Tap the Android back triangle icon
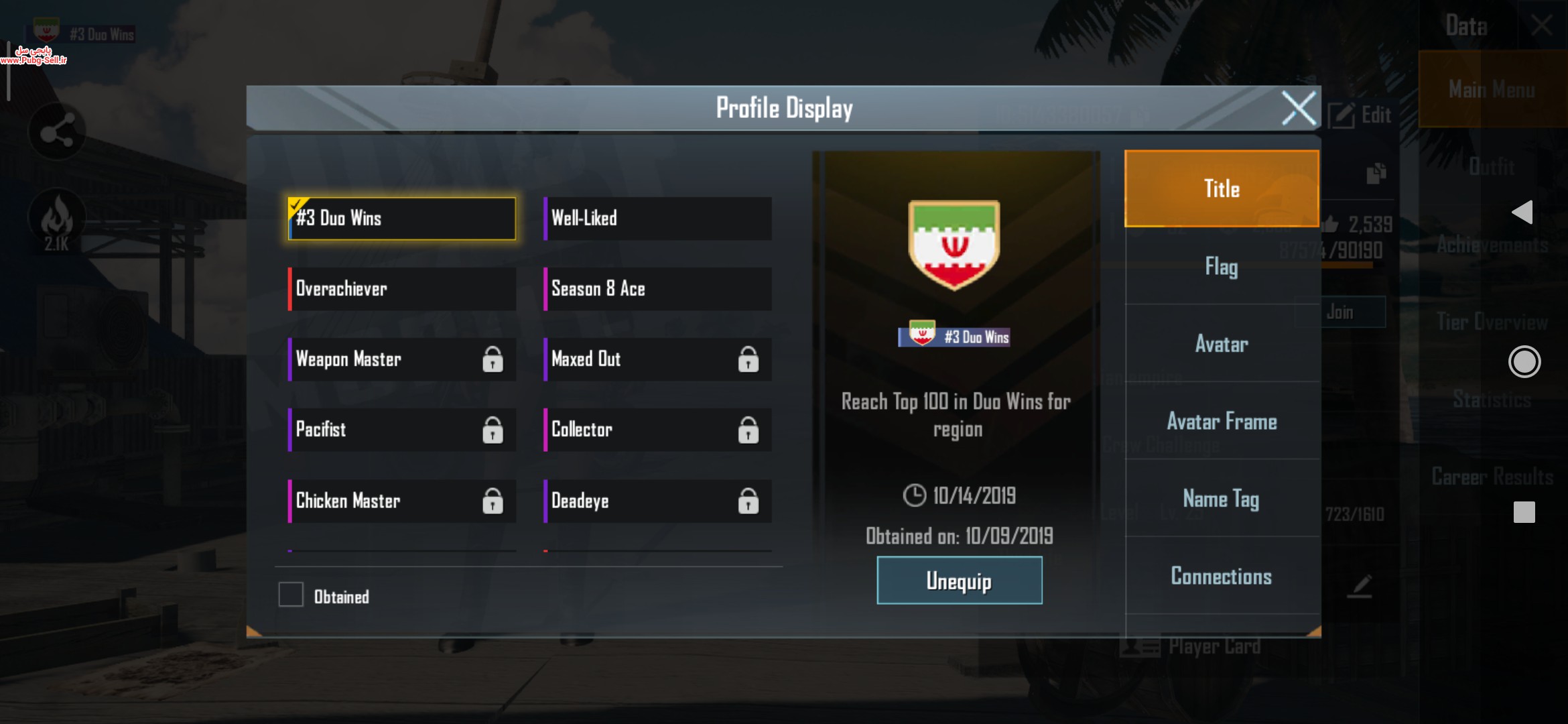The width and height of the screenshot is (1568, 724). point(1522,213)
